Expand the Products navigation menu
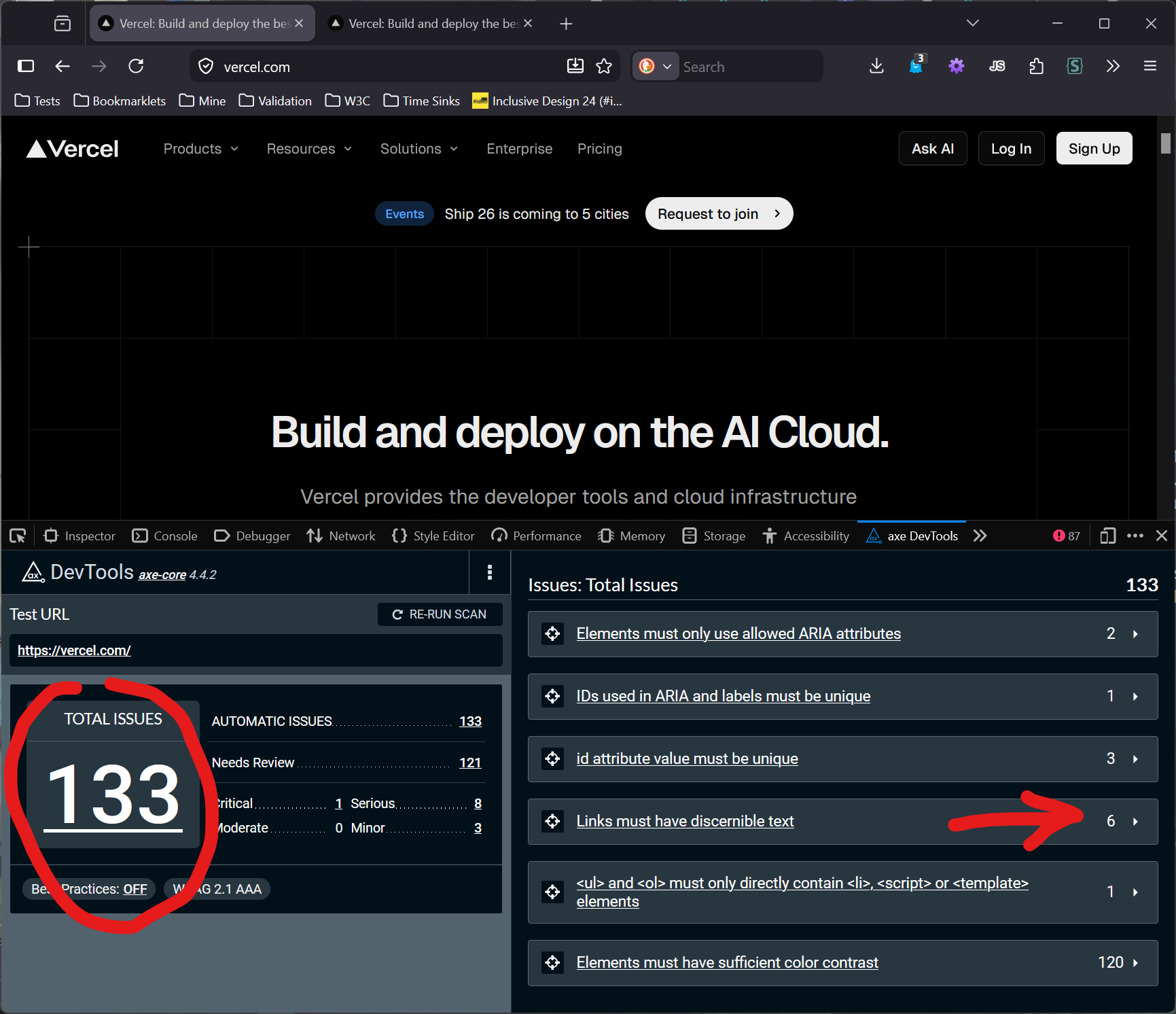Image resolution: width=1176 pixels, height=1014 pixels. pyautogui.click(x=201, y=149)
